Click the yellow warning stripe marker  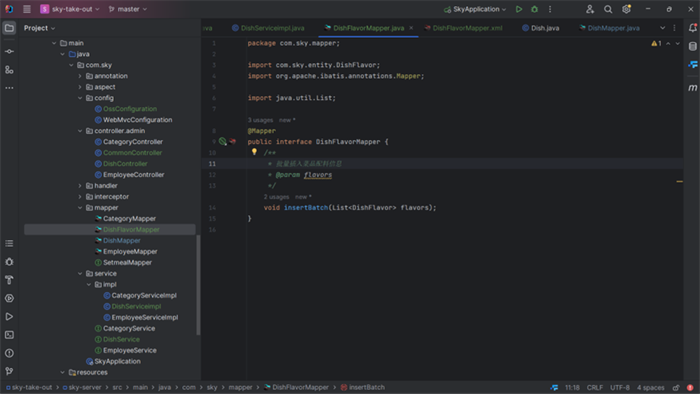click(679, 182)
